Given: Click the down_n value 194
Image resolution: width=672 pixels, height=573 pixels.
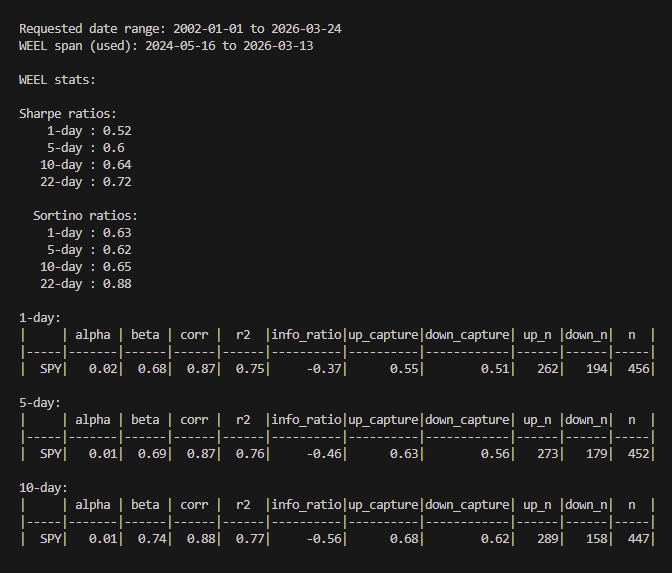Looking at the screenshot, I should click(x=597, y=369).
